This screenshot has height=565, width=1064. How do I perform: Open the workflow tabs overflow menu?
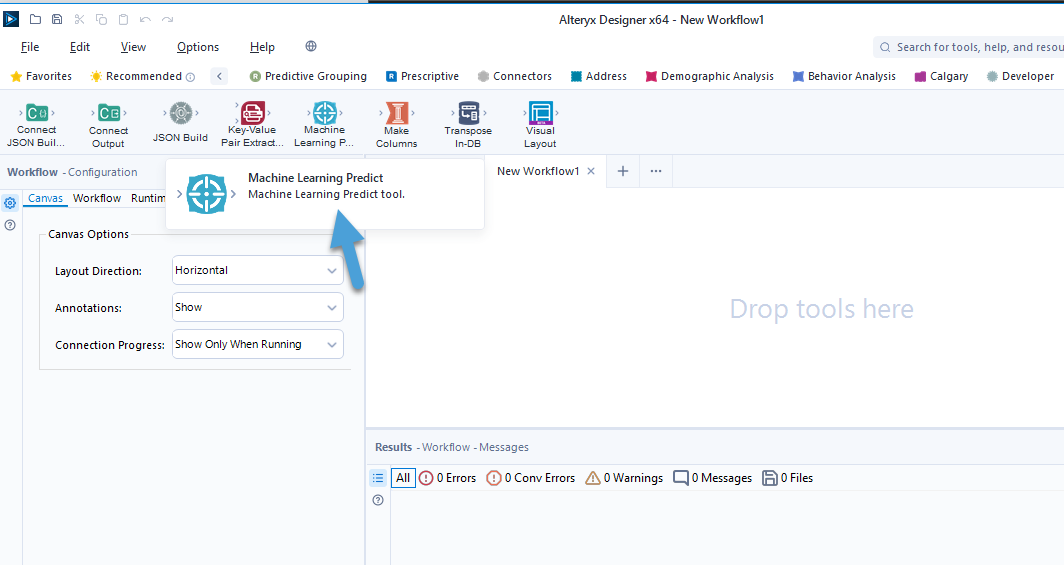pyautogui.click(x=656, y=171)
